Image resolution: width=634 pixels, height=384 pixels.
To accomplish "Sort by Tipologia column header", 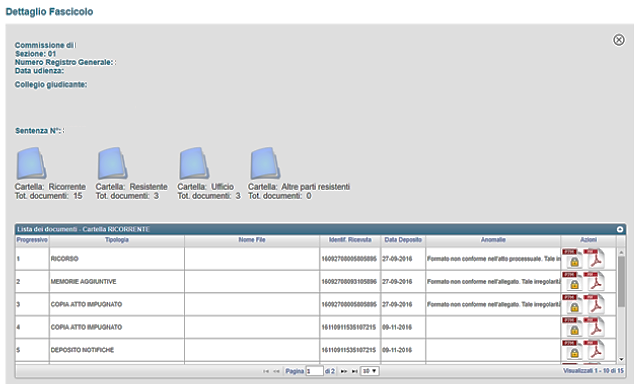I will 117,240.
